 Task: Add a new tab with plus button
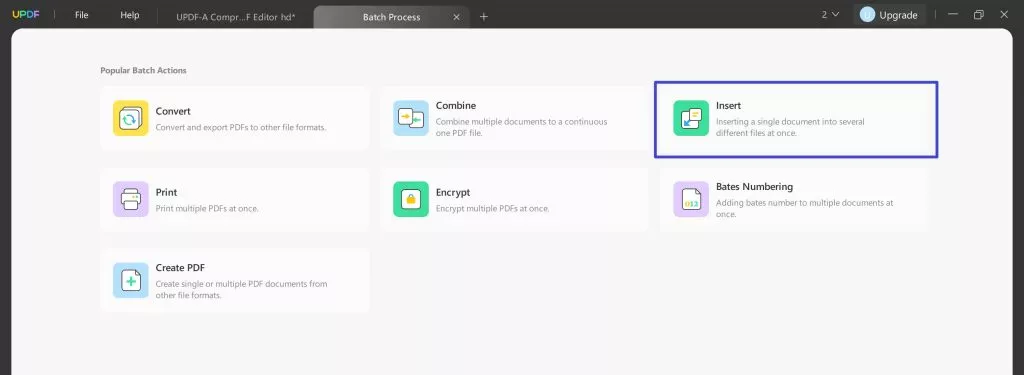click(x=484, y=17)
